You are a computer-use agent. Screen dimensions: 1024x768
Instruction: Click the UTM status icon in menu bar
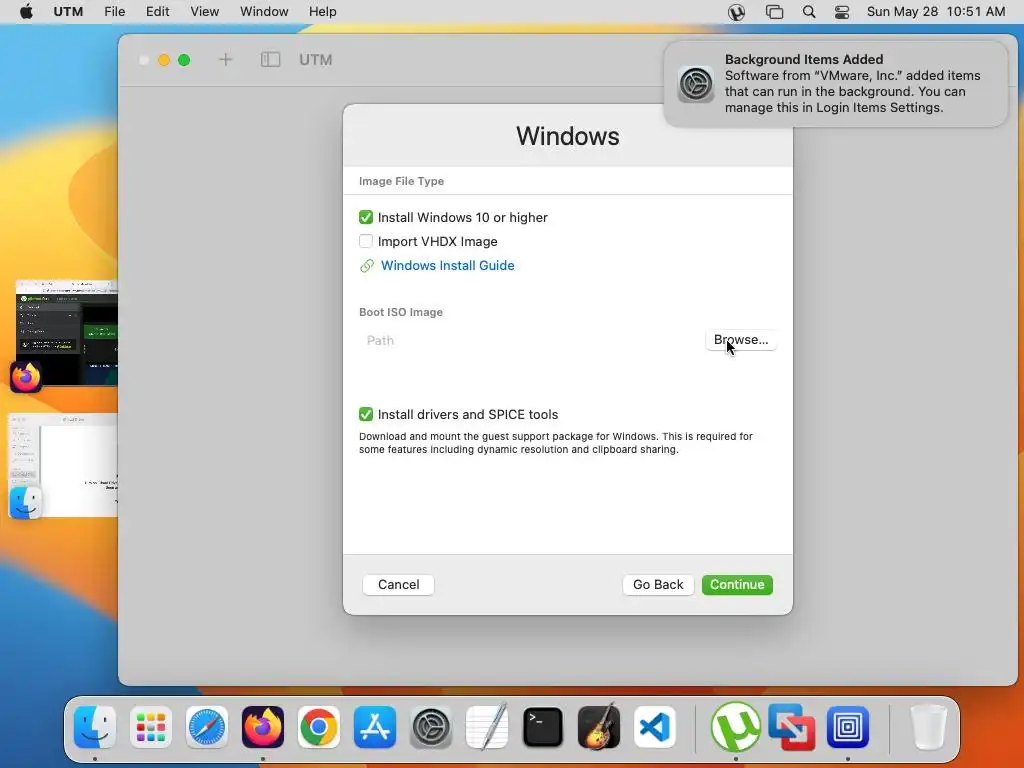737,12
